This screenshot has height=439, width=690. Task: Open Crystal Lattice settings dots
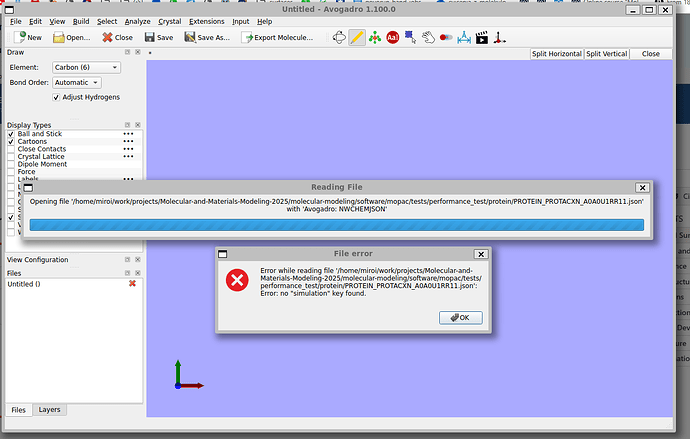click(x=128, y=156)
